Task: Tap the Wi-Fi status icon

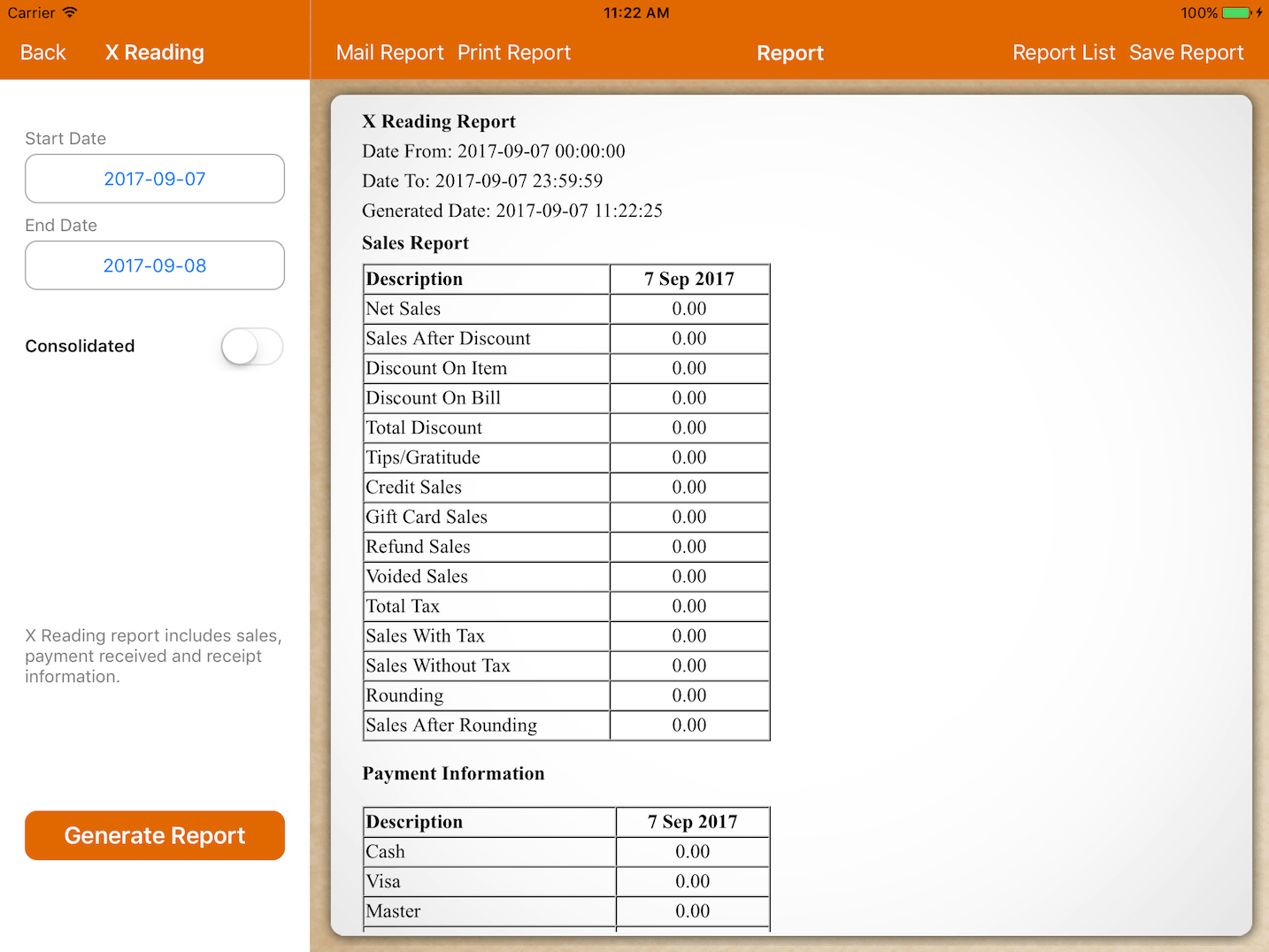Action: point(70,12)
